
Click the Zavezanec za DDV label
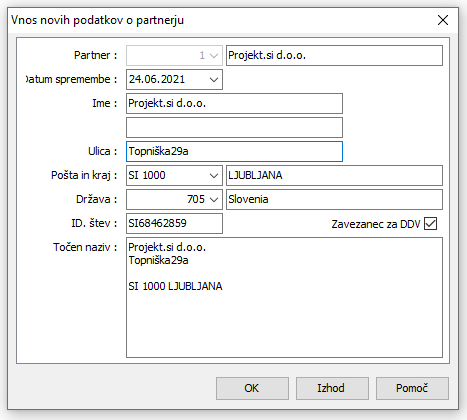tap(376, 224)
